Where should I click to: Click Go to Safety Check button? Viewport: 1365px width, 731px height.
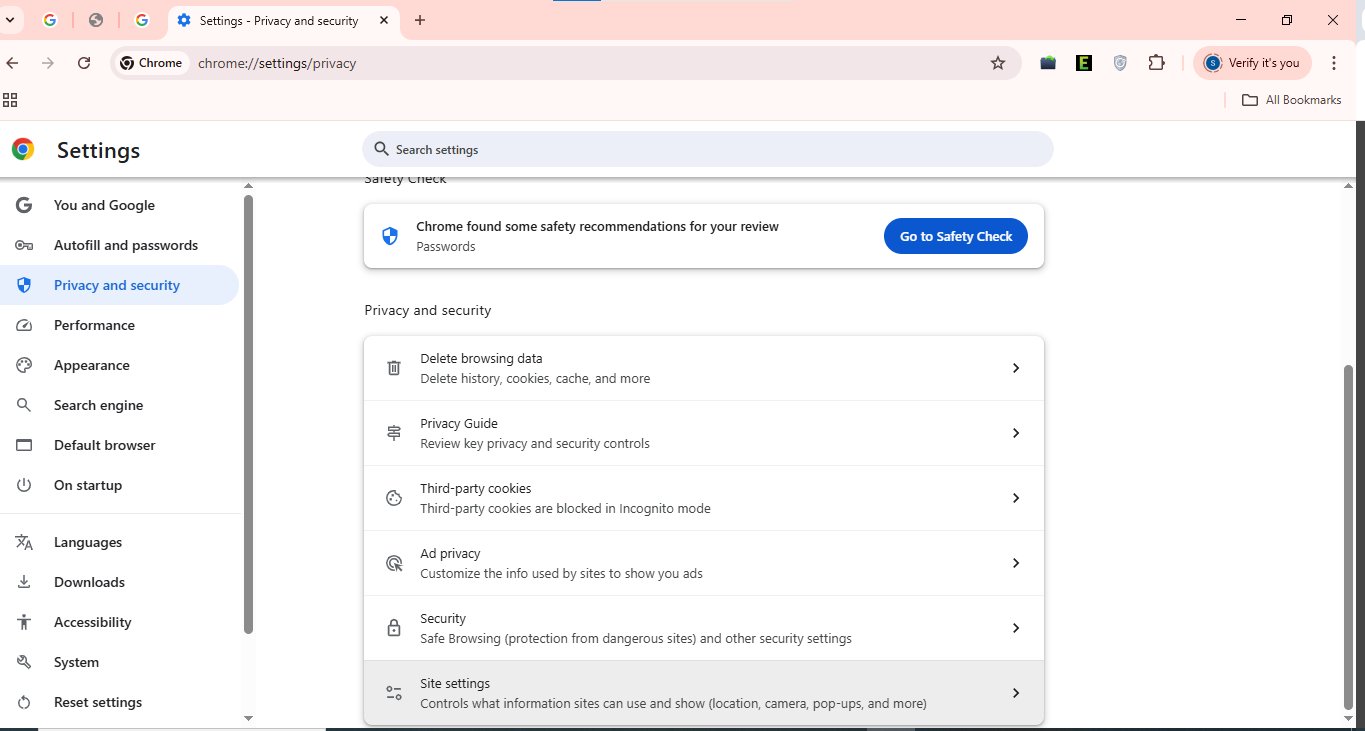coord(956,236)
